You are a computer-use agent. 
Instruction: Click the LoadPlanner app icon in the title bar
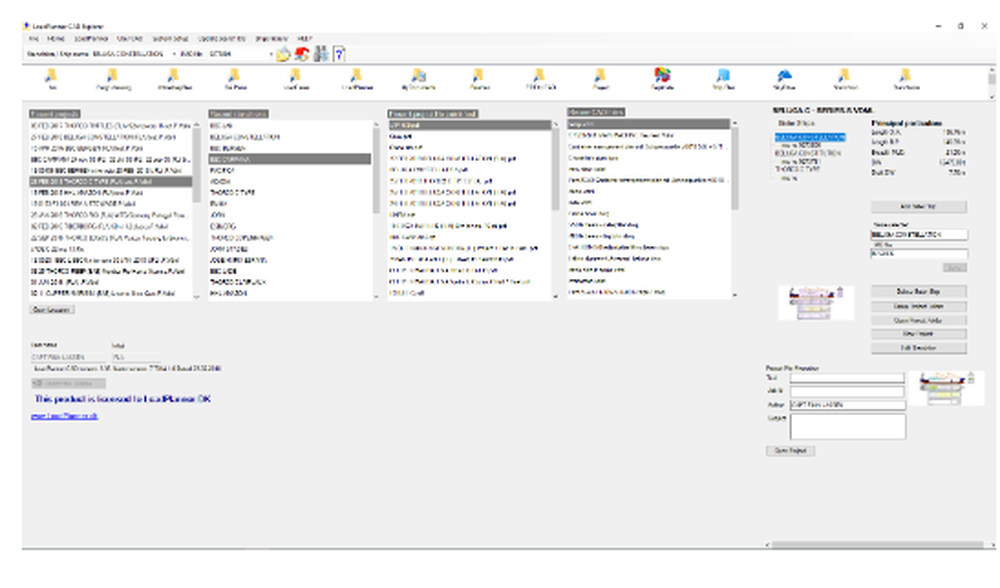pos(27,26)
